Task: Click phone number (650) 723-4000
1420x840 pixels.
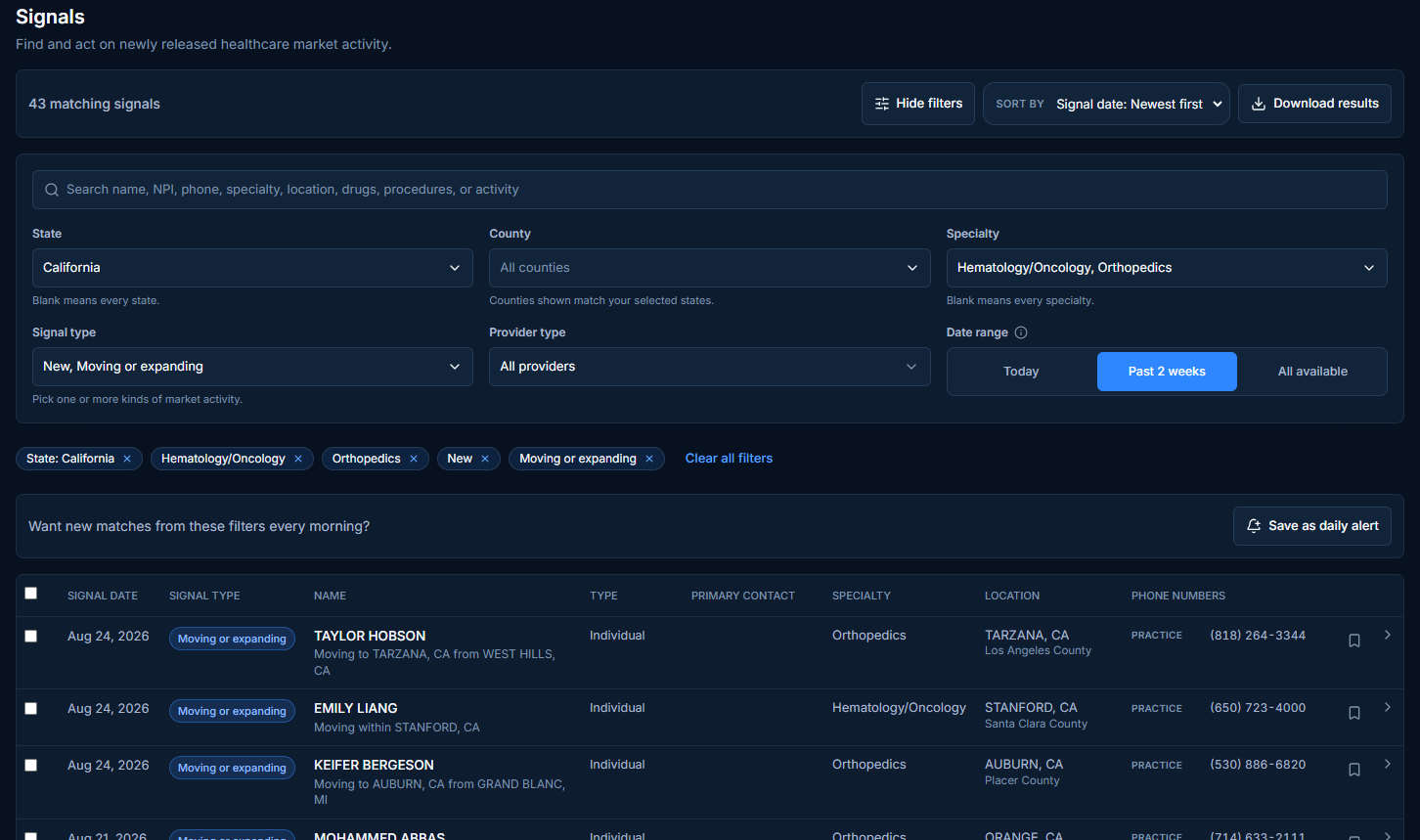Action: pos(1258,708)
